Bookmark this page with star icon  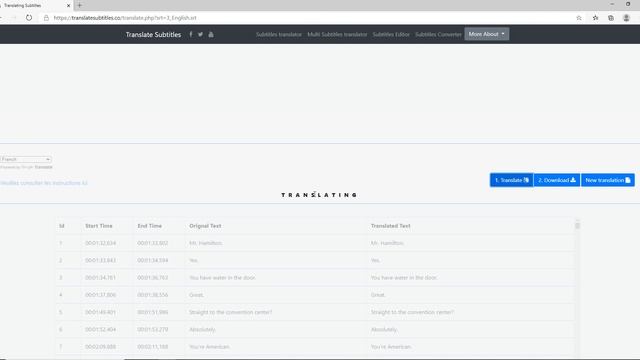click(x=579, y=18)
